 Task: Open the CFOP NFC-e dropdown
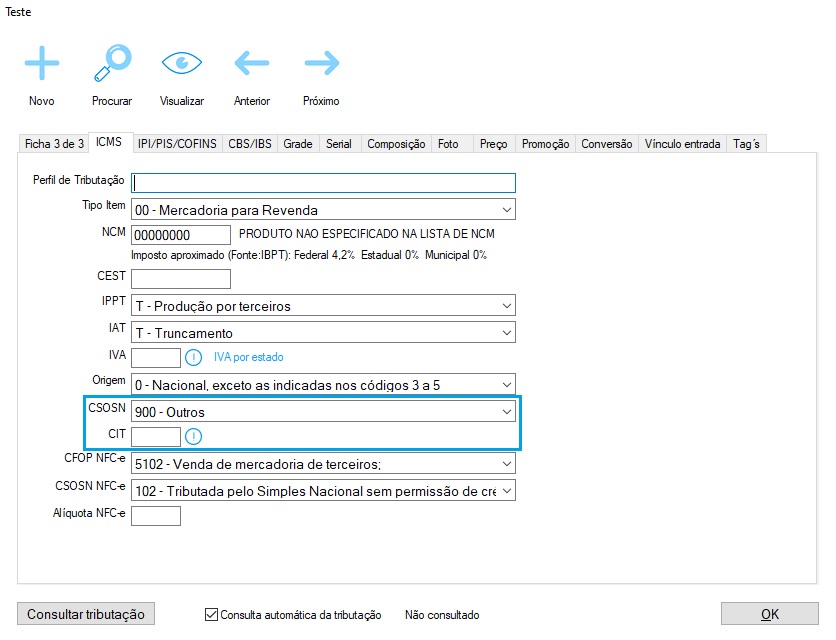pyautogui.click(x=506, y=463)
